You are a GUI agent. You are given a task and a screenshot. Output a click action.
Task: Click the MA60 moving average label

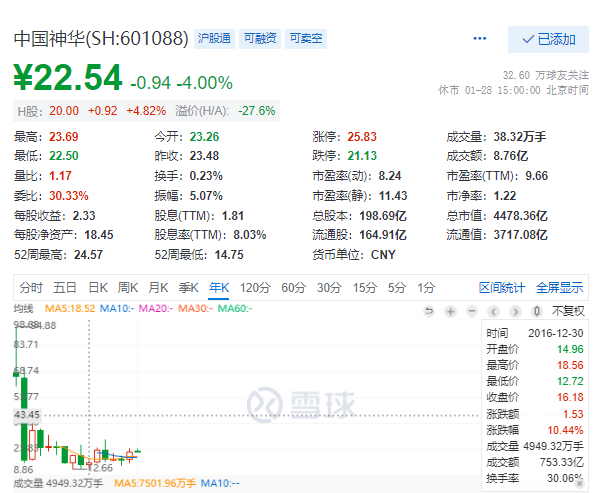pos(235,308)
